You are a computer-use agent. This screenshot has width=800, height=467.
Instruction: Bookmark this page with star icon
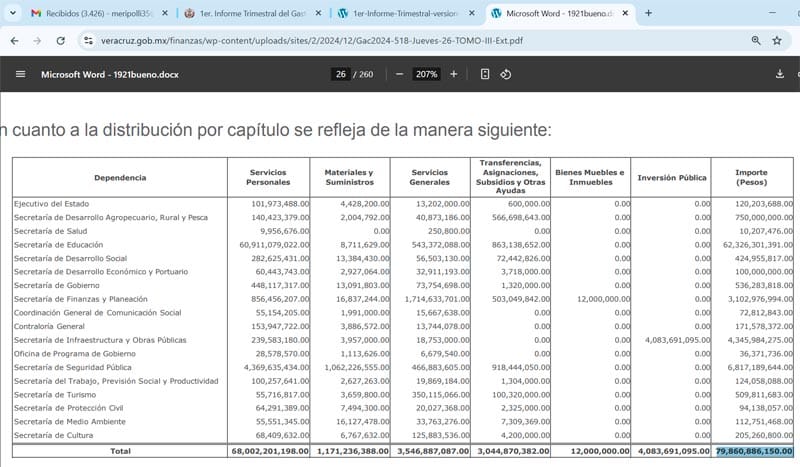(x=777, y=40)
